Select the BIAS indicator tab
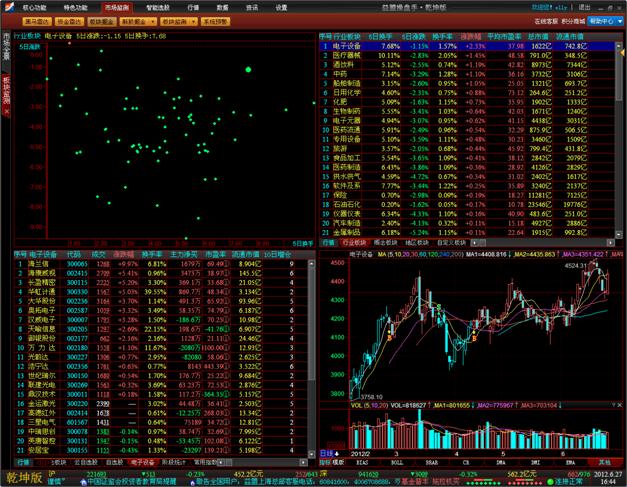627x487 pixels. point(362,463)
